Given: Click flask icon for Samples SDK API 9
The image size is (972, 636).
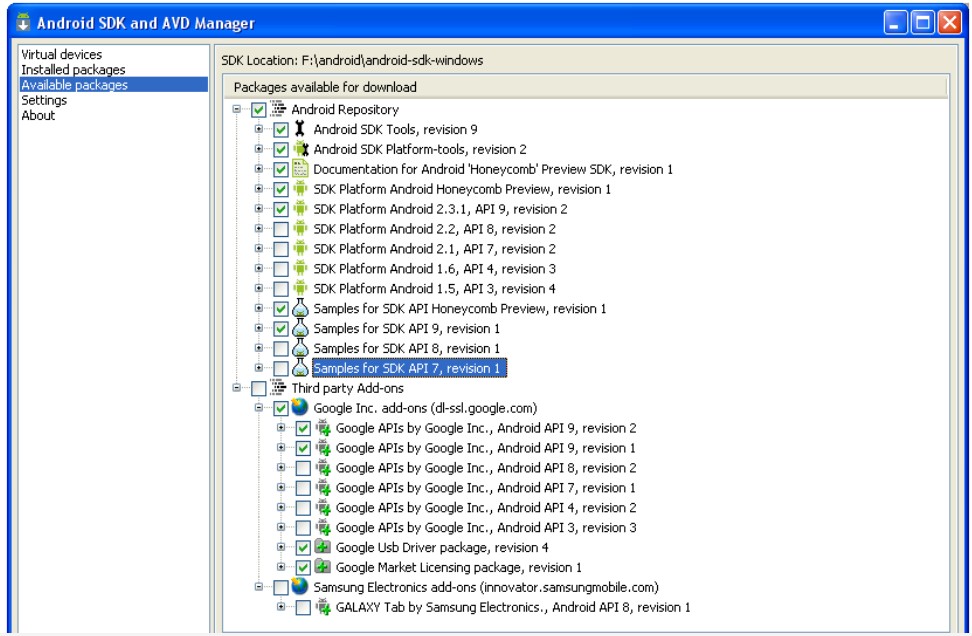Looking at the screenshot, I should coord(300,328).
